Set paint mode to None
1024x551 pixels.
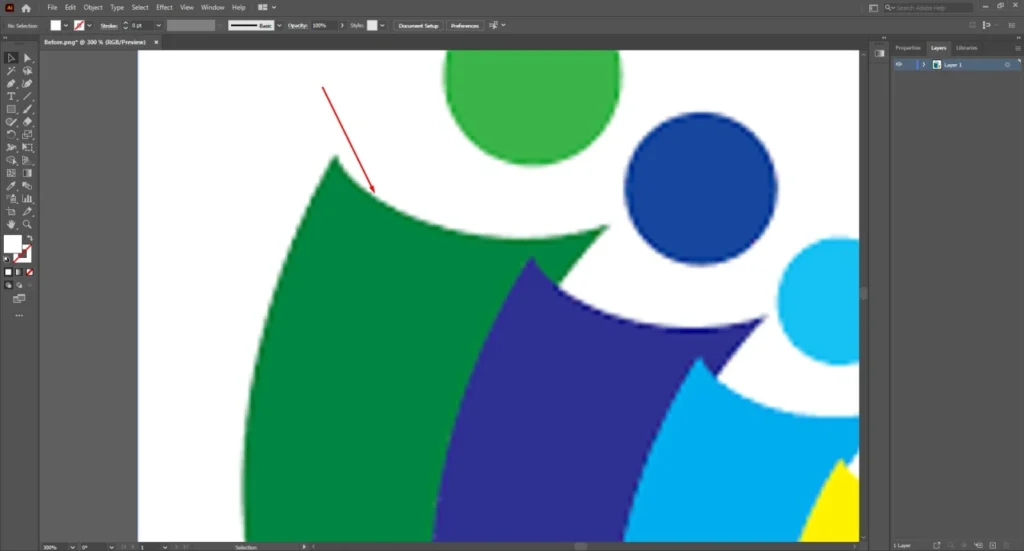[x=29, y=272]
